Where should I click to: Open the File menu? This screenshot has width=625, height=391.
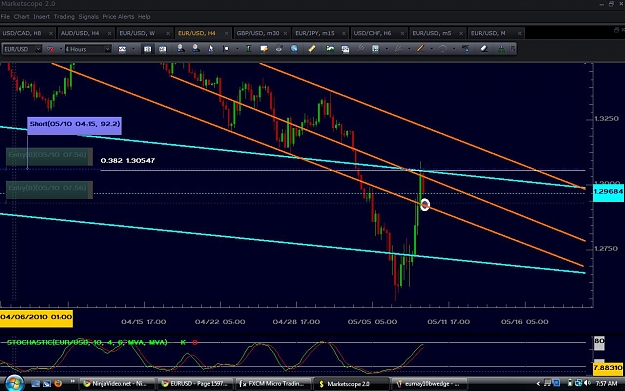[x=5, y=17]
